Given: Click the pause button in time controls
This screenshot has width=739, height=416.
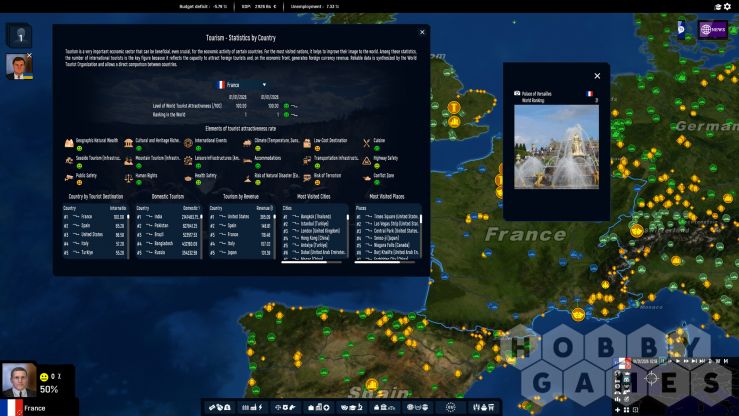Looking at the screenshot, I should (x=663, y=361).
